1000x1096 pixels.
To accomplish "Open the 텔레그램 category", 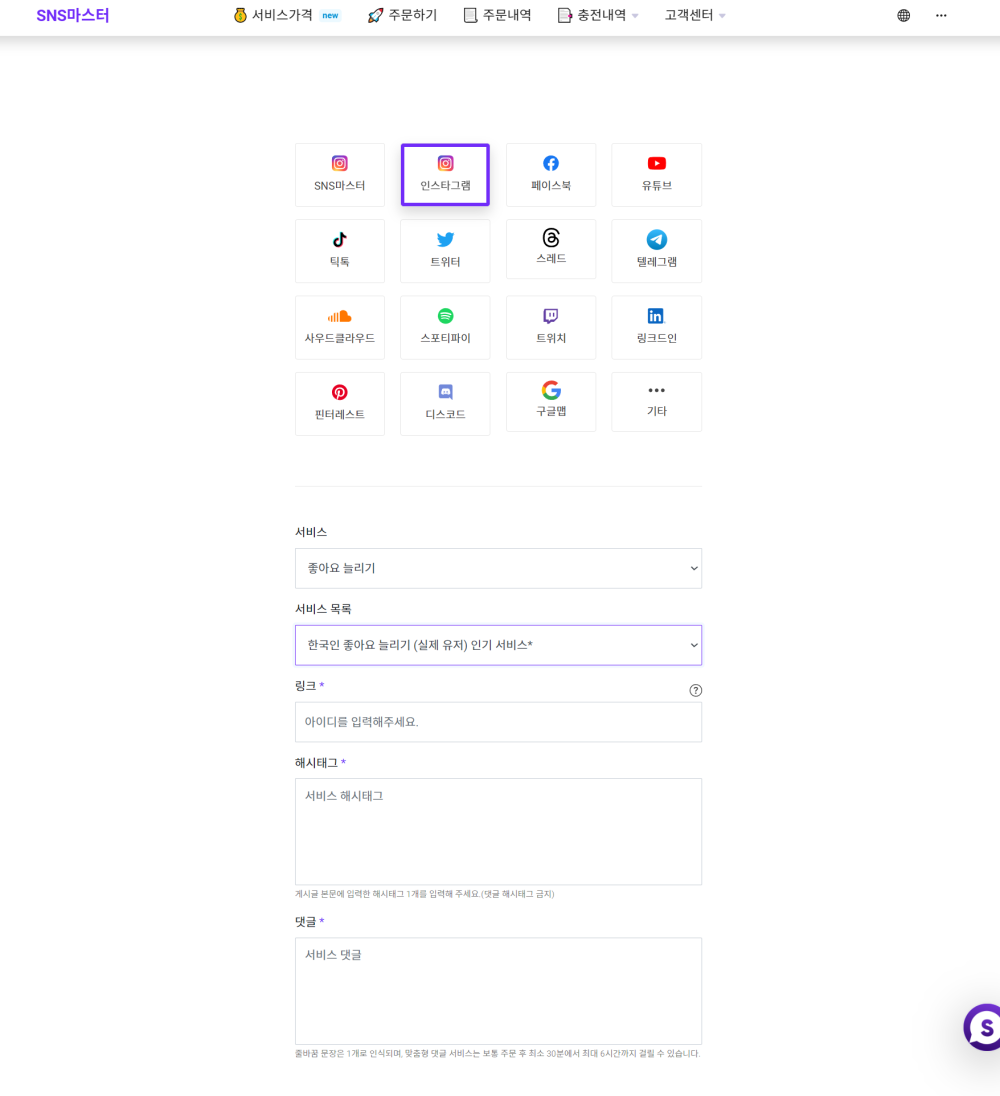I will point(656,251).
